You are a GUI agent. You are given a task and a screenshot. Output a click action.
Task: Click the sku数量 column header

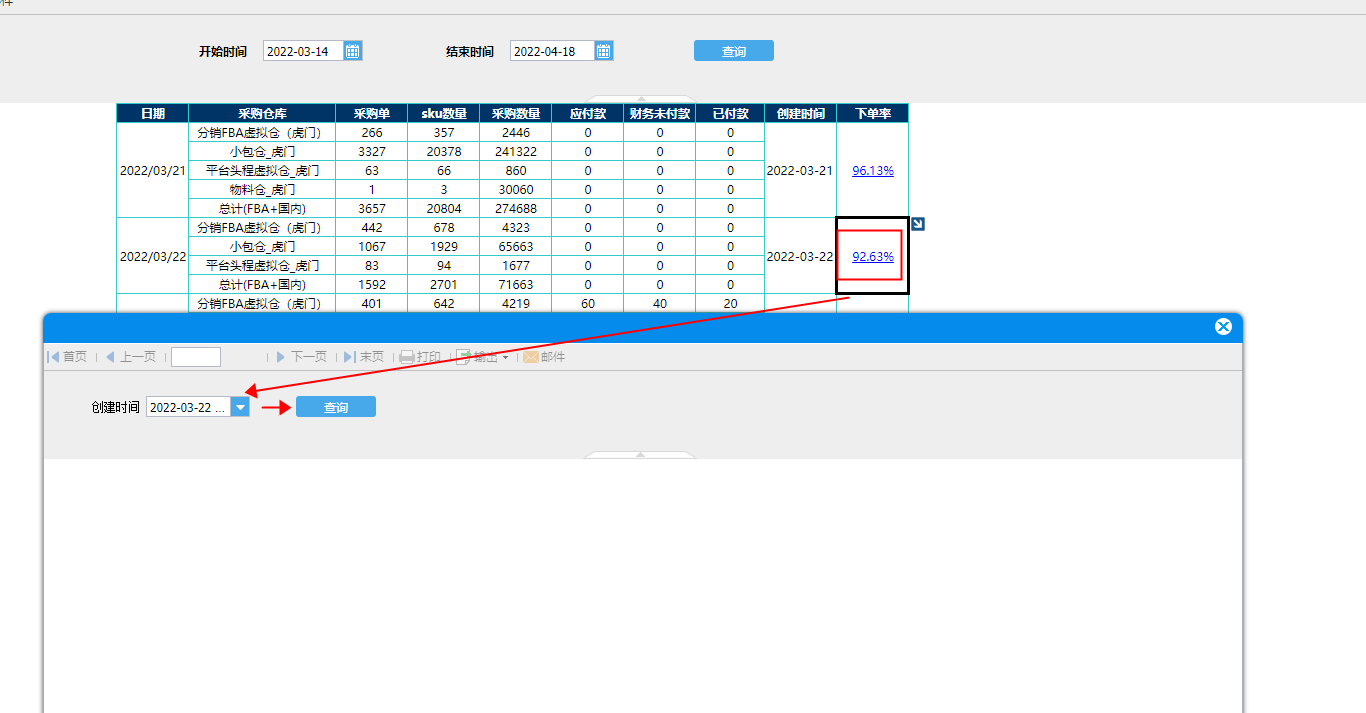coord(444,114)
